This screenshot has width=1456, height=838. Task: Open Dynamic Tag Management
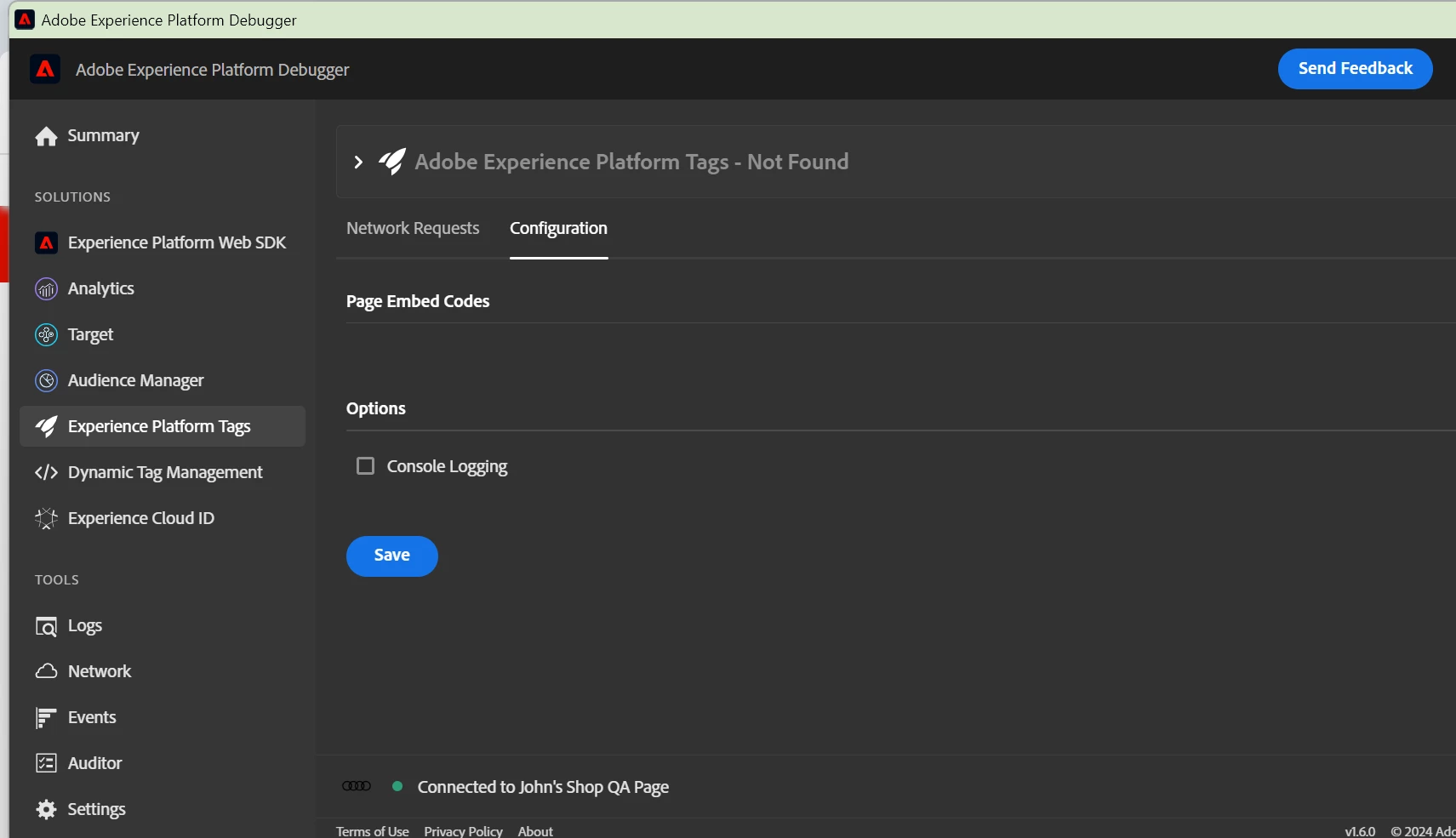pyautogui.click(x=162, y=472)
